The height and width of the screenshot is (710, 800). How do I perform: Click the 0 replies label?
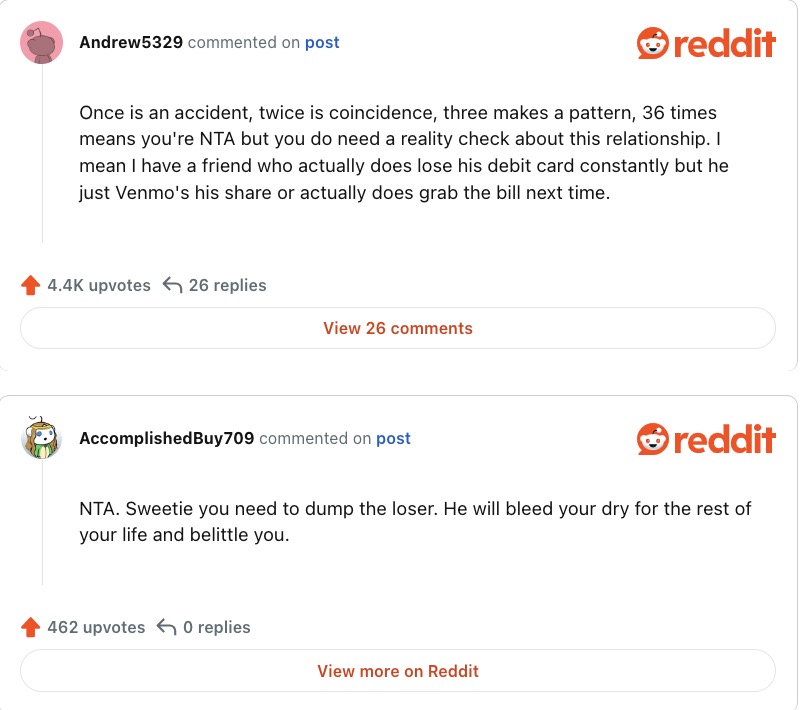click(x=216, y=628)
